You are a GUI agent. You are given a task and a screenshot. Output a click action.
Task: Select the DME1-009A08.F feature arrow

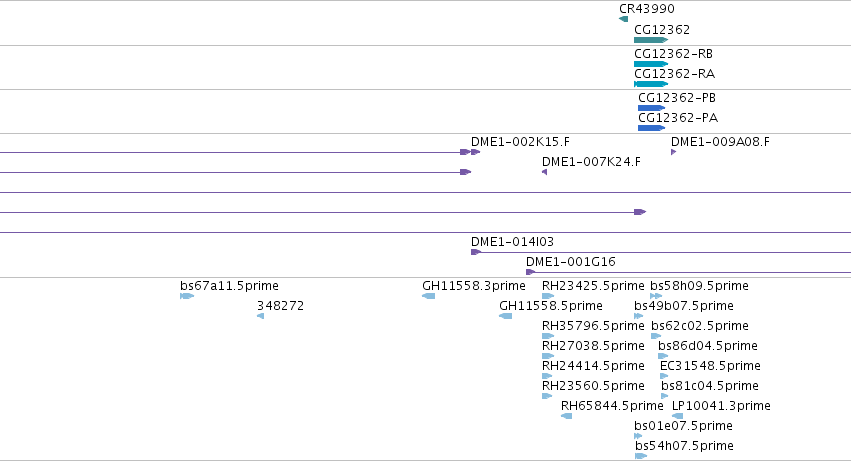674,152
